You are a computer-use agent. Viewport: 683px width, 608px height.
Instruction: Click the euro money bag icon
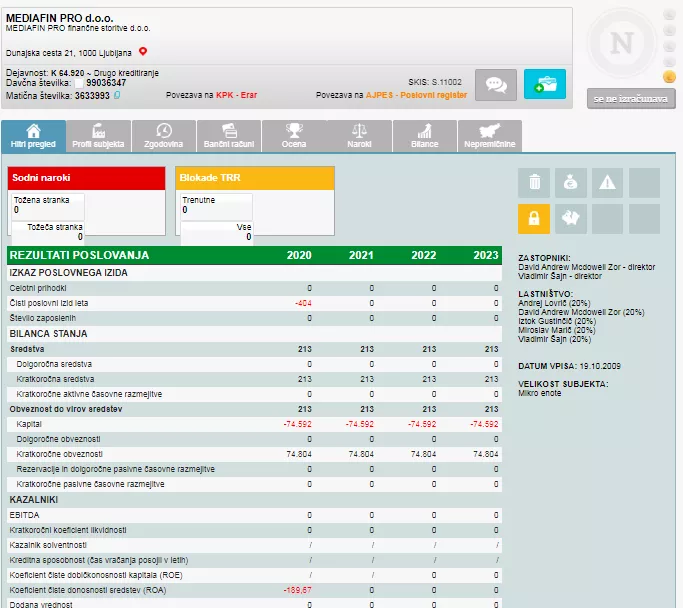(571, 183)
